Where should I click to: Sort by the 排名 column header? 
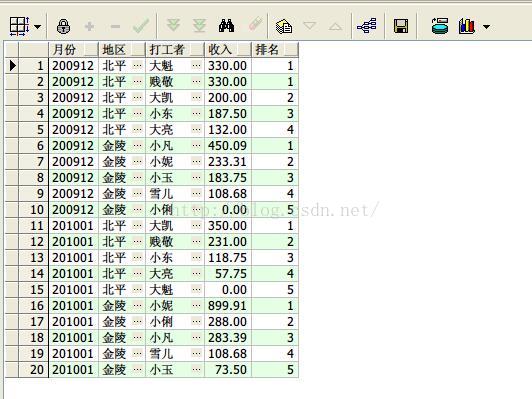[x=275, y=50]
